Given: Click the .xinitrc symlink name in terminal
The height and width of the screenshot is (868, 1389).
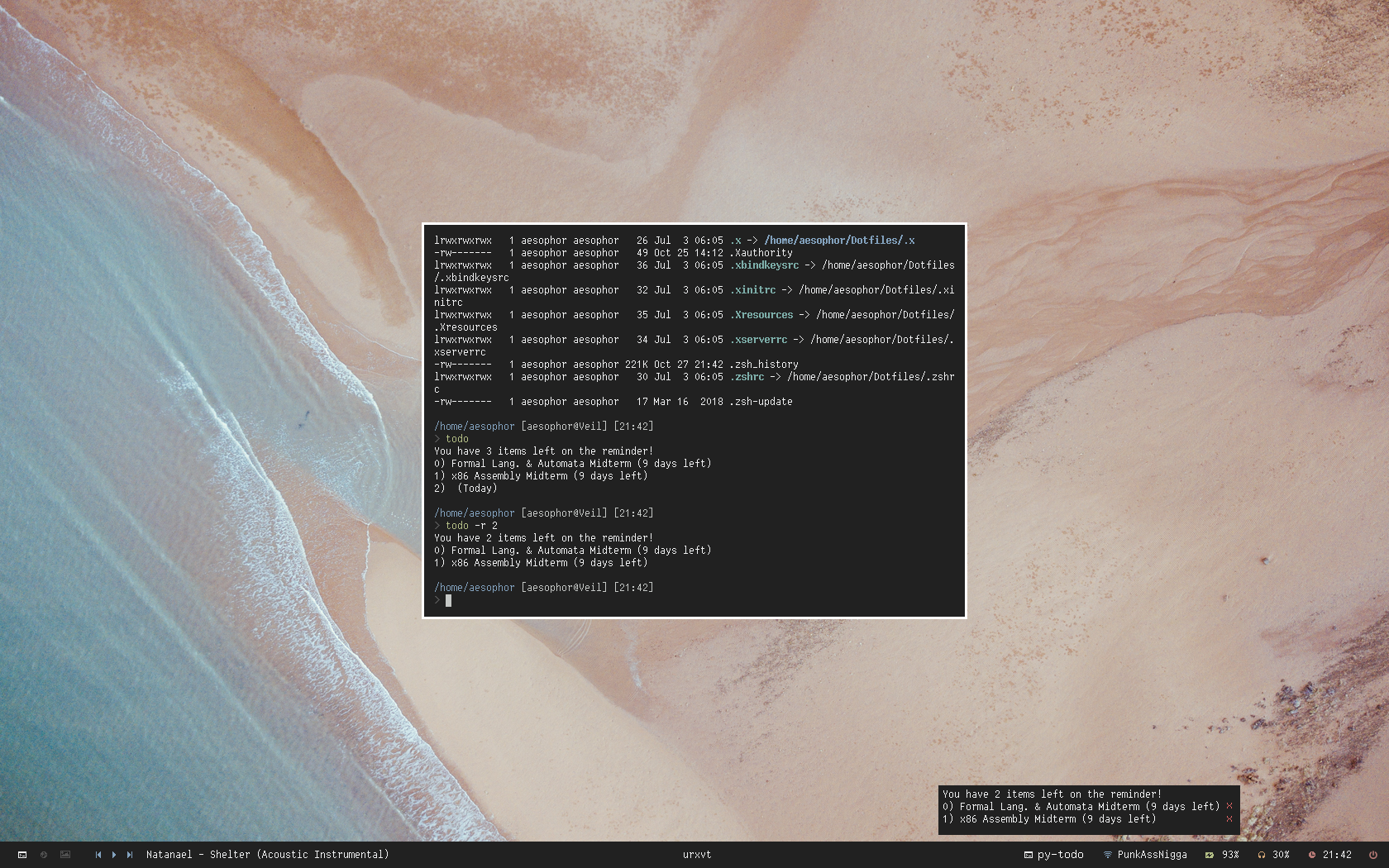Looking at the screenshot, I should (752, 289).
